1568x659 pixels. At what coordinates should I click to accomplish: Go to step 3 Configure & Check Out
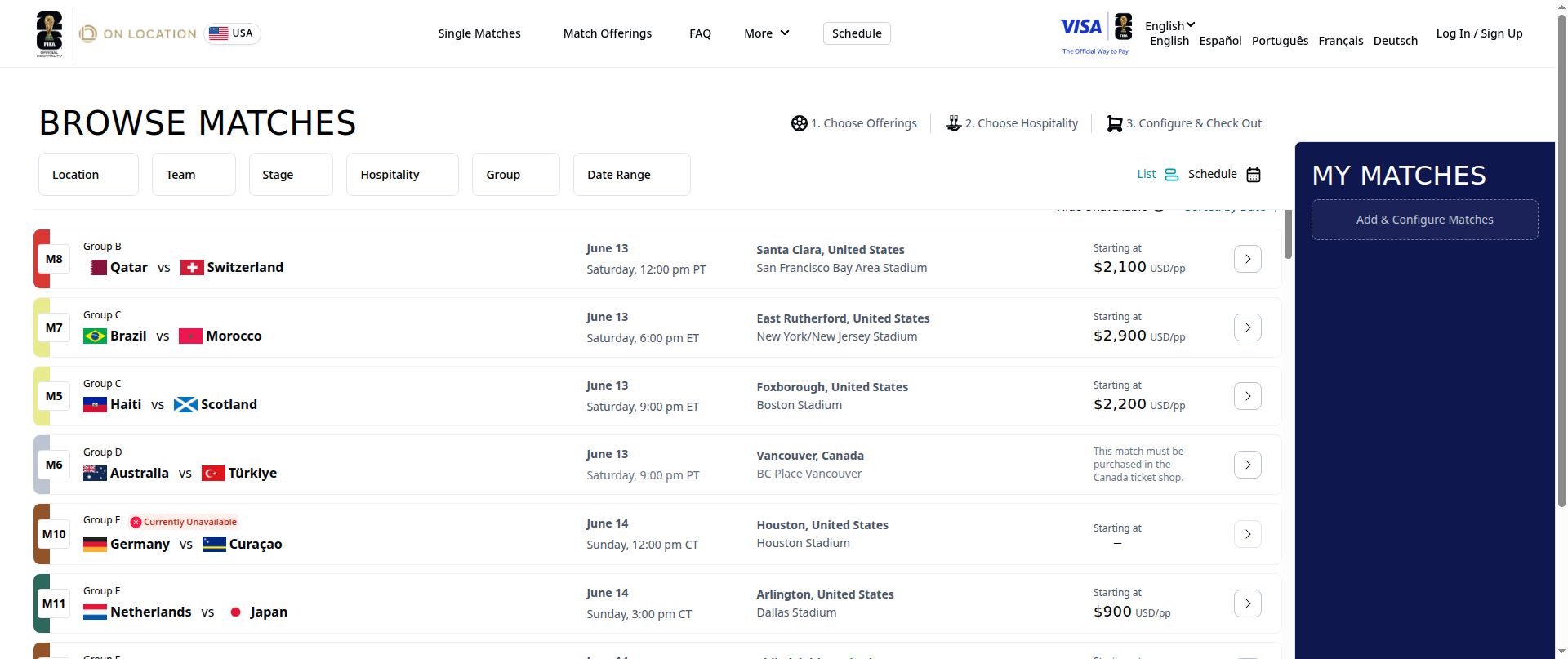coord(1184,123)
